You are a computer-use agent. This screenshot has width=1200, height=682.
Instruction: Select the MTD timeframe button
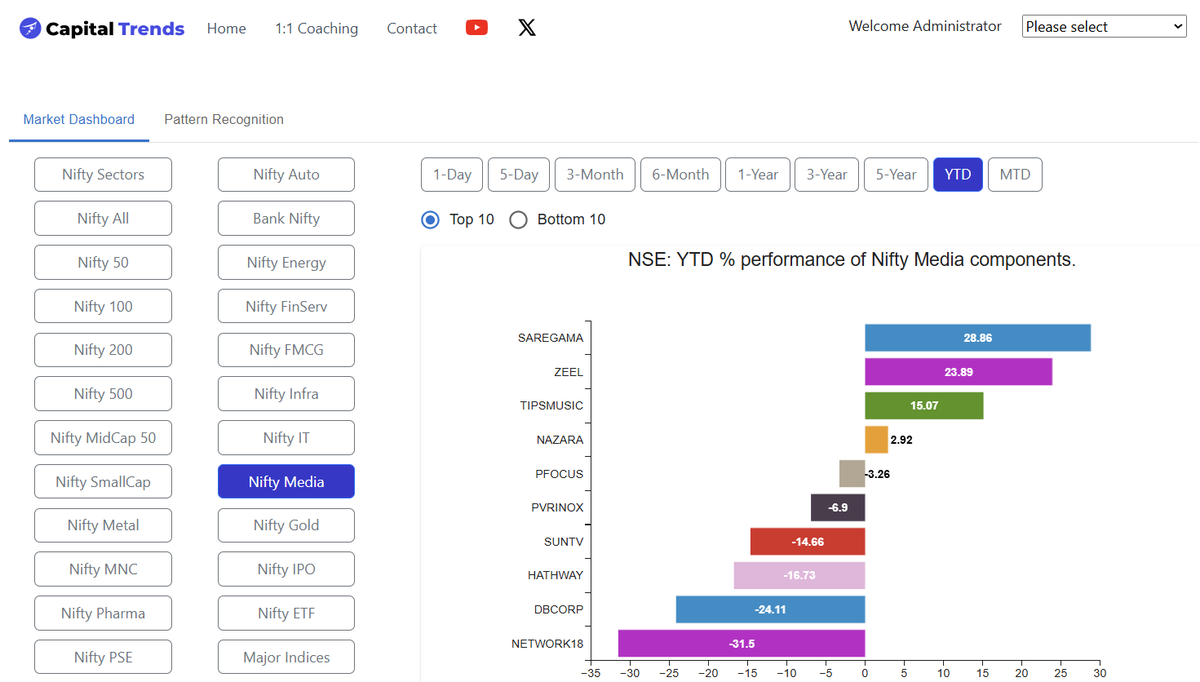click(x=1015, y=174)
